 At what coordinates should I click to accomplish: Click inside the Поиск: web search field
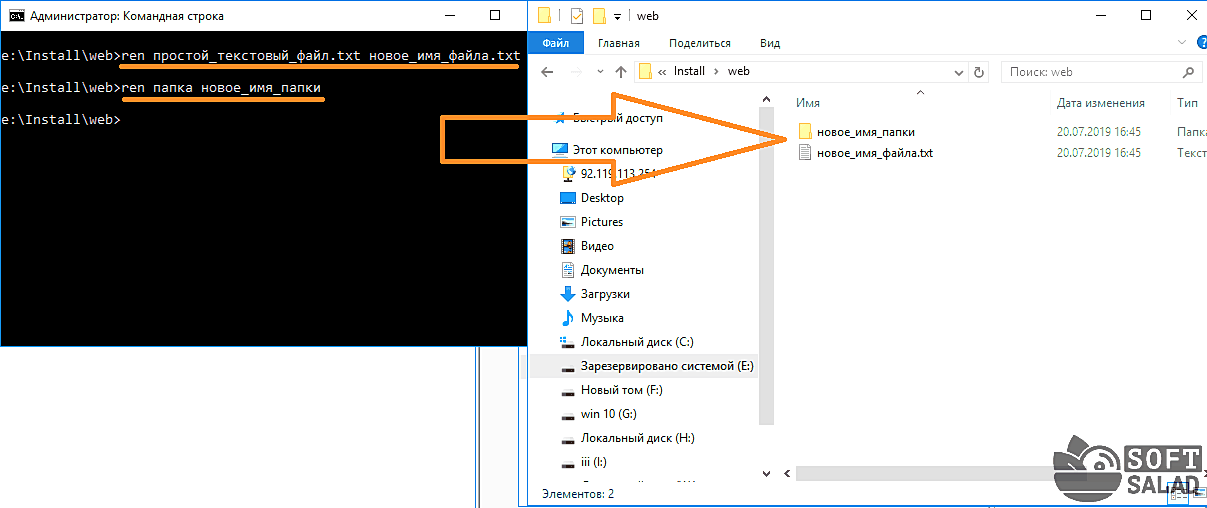click(1090, 72)
